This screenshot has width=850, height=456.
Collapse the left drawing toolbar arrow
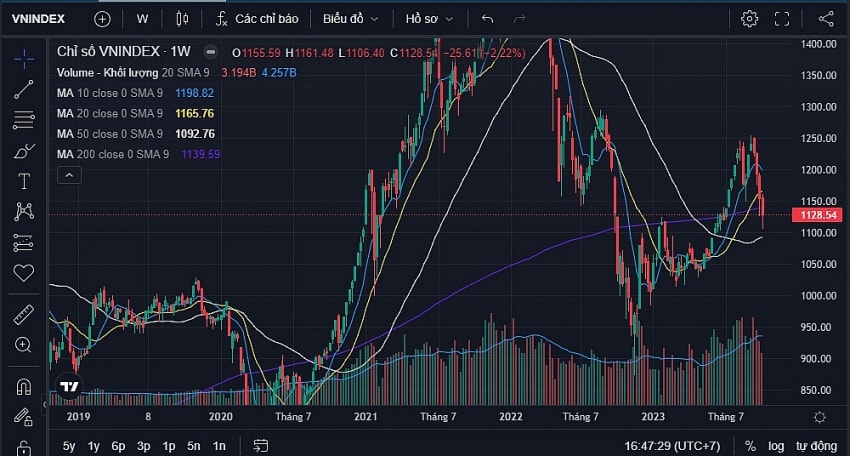pyautogui.click(x=44, y=404)
